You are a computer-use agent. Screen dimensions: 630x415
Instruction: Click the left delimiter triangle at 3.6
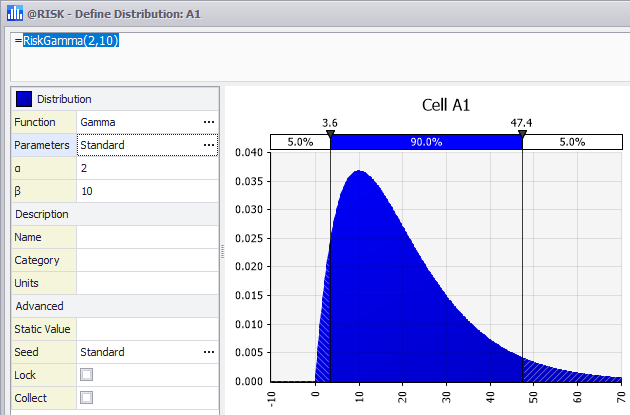pyautogui.click(x=330, y=133)
